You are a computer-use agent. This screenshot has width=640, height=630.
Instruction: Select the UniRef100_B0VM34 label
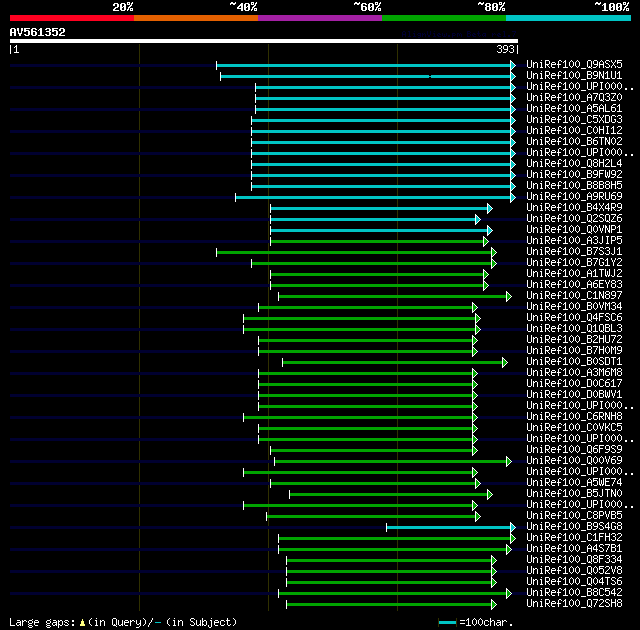pos(574,307)
